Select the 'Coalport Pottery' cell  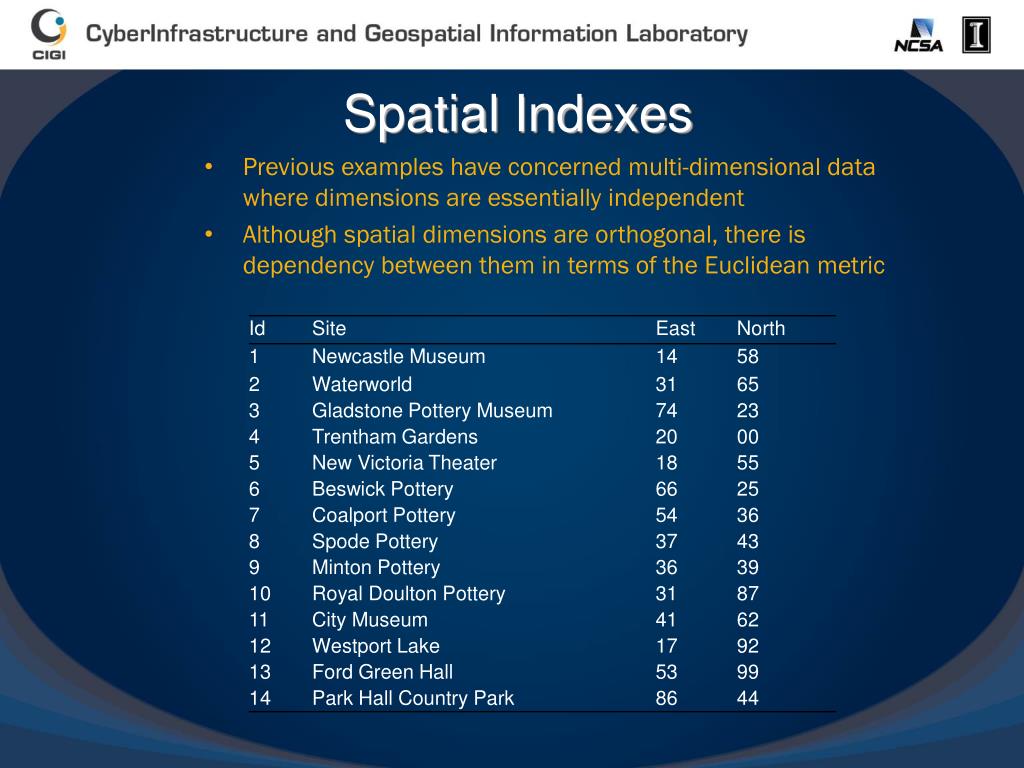click(x=383, y=515)
